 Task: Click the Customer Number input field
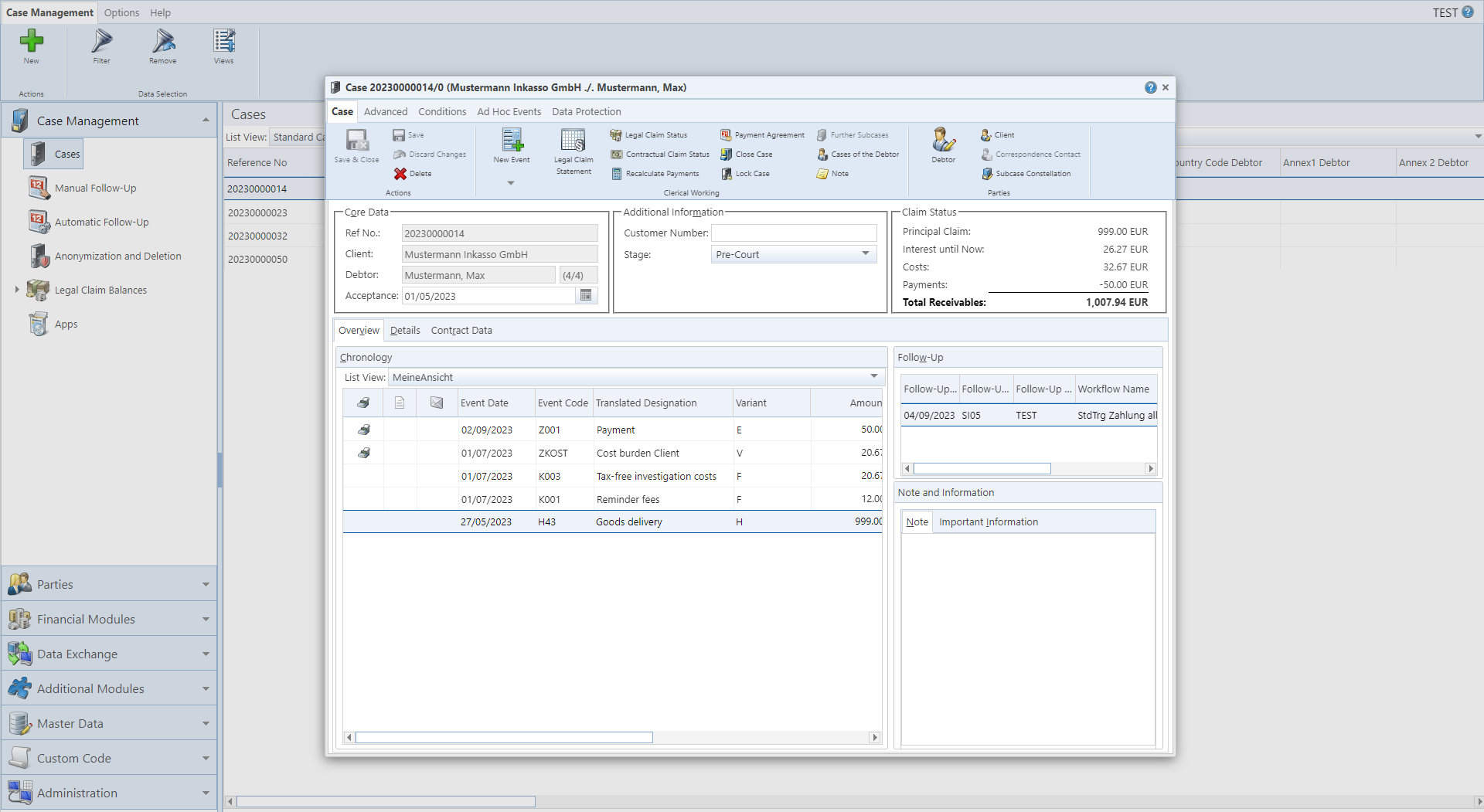point(793,233)
